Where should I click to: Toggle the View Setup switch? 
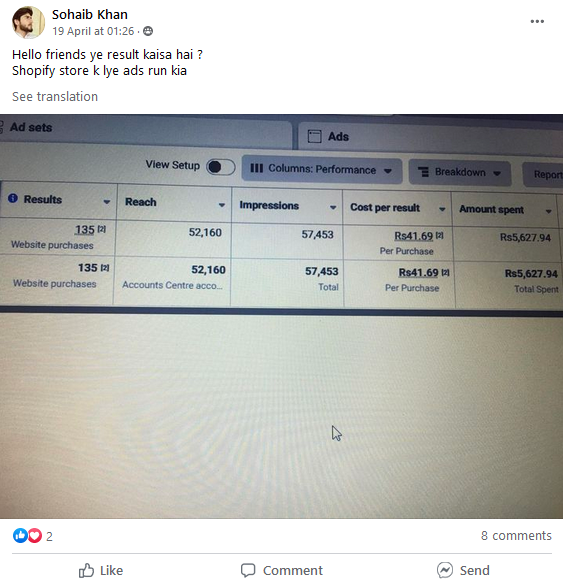[x=221, y=167]
